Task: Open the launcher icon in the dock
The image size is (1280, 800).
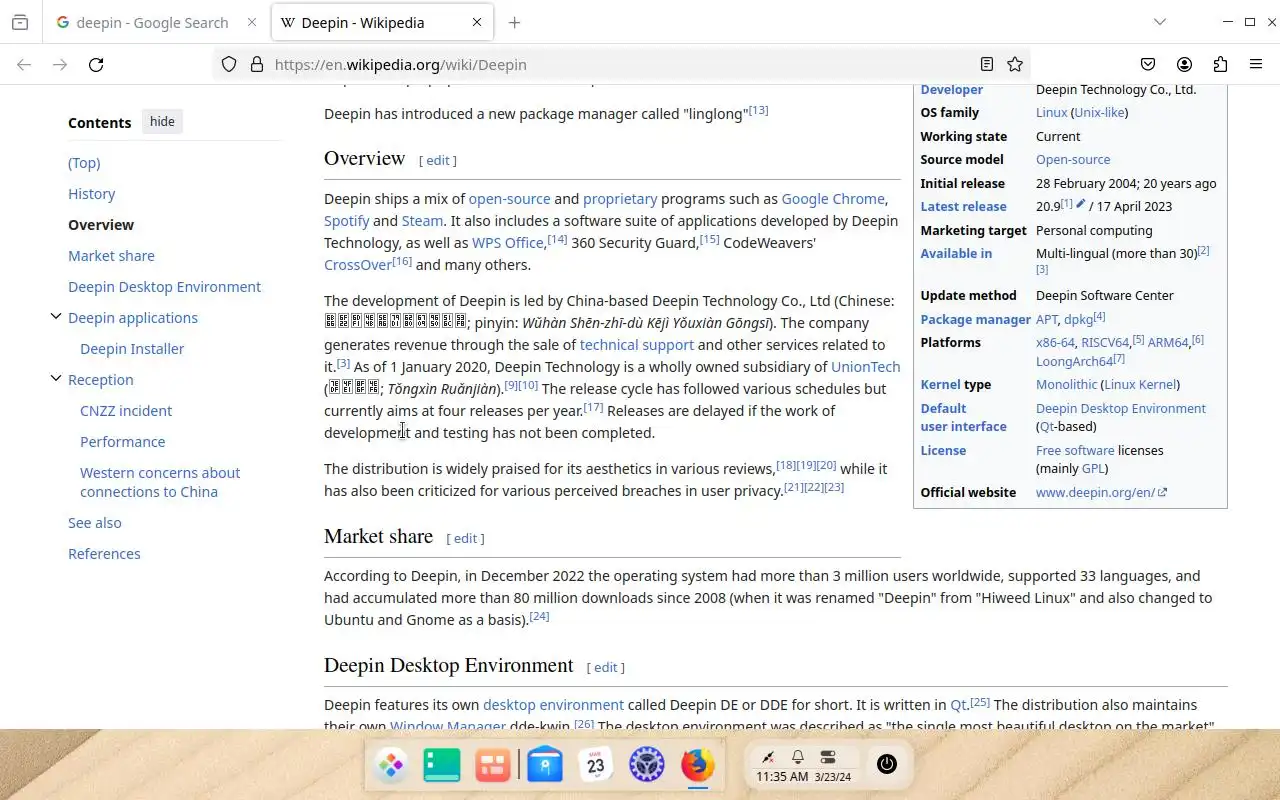Action: (x=390, y=766)
